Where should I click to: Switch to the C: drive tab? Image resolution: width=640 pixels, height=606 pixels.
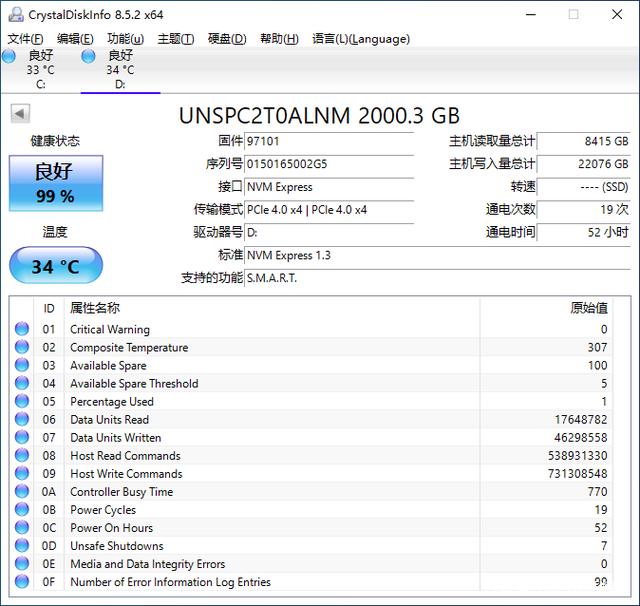point(40,70)
